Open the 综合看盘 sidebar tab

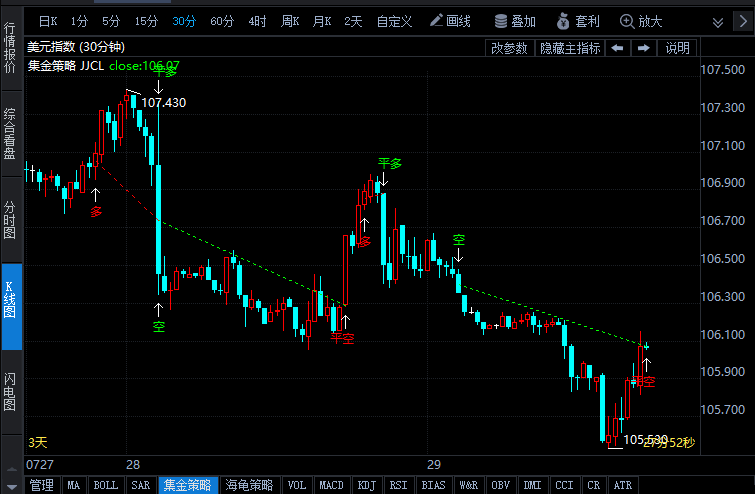pyautogui.click(x=10, y=133)
